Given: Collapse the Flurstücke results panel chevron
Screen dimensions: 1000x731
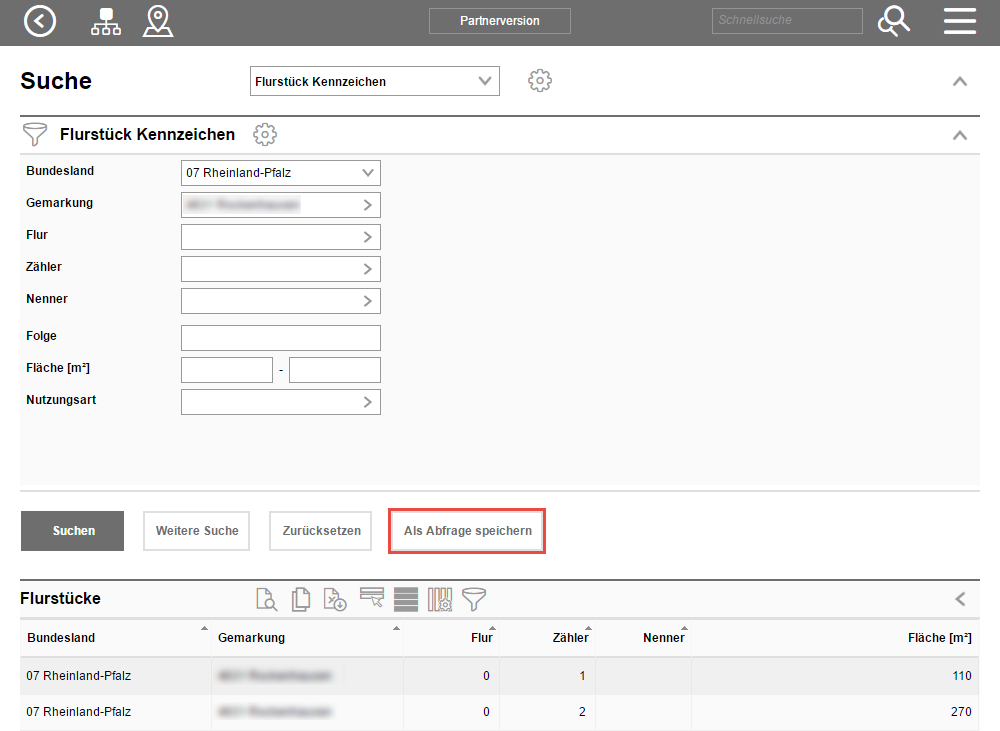Looking at the screenshot, I should pyautogui.click(x=960, y=599).
